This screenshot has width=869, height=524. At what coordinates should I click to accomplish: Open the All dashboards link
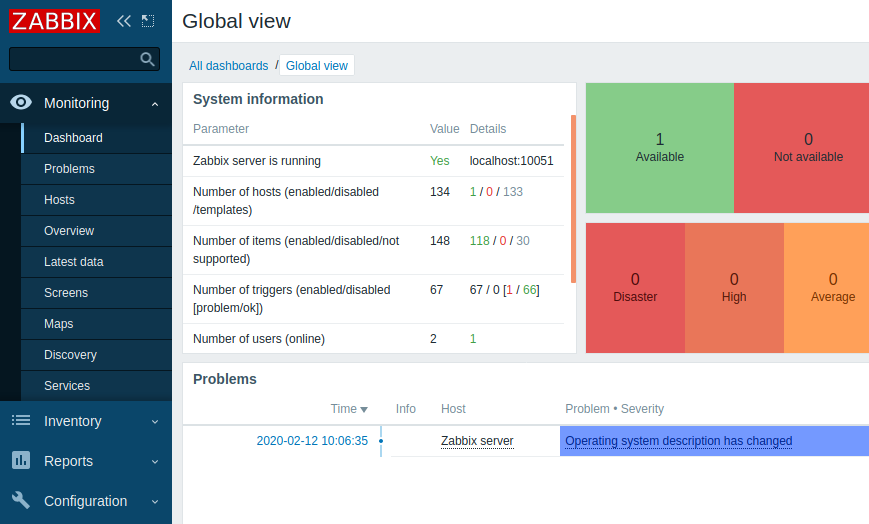(228, 65)
